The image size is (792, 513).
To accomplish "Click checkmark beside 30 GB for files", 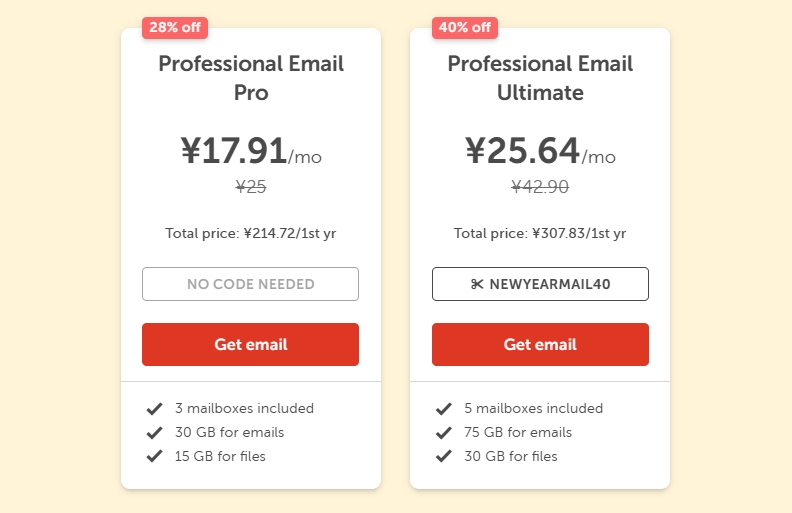I will point(444,456).
